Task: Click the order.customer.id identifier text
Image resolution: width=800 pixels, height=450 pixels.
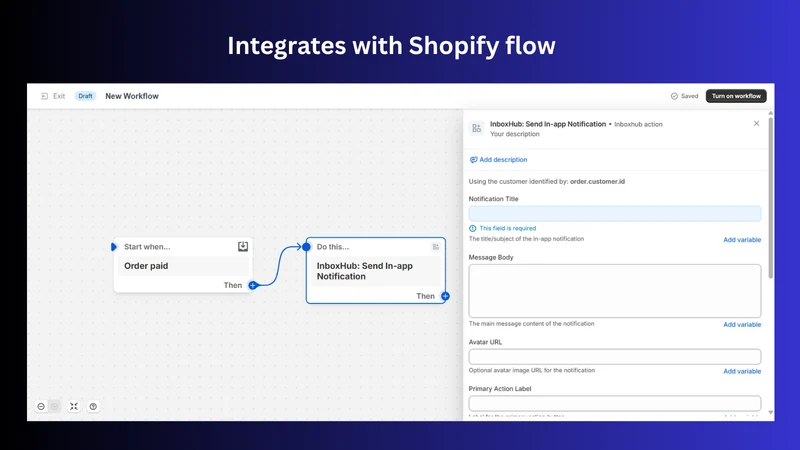Action: (x=597, y=182)
